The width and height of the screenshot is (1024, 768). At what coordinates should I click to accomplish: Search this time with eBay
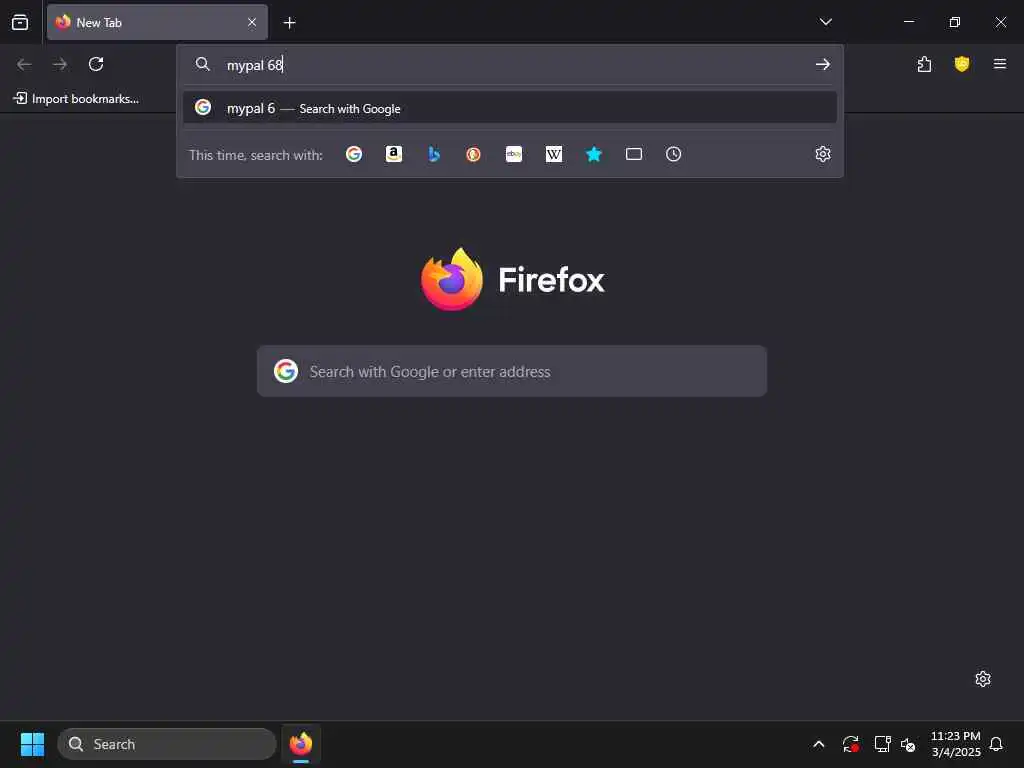coord(514,154)
